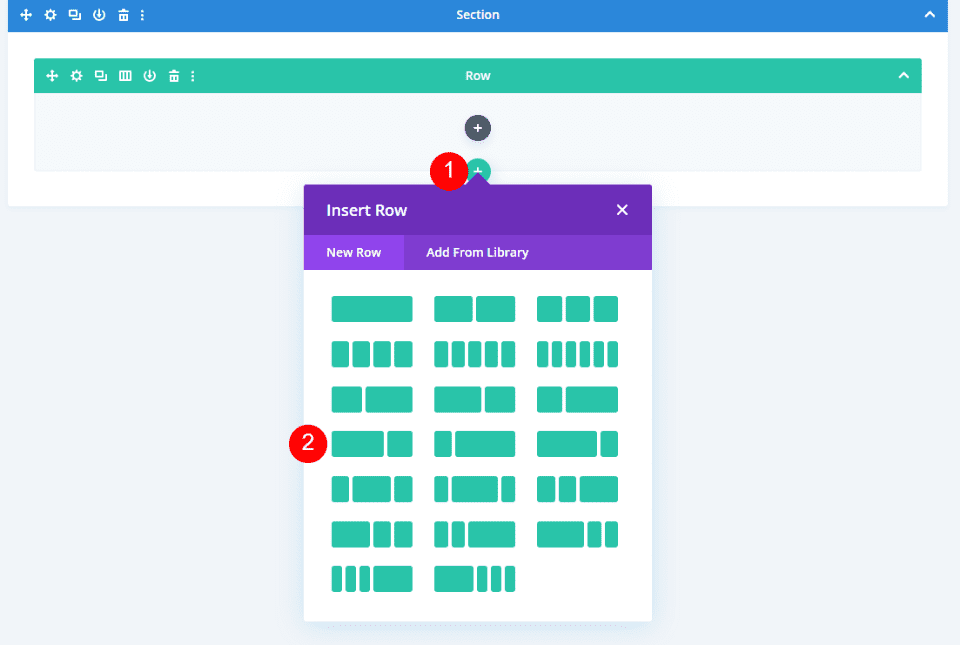Screen dimensions: 960x645
Task: Click the gray plus to add a module
Action: [477, 128]
